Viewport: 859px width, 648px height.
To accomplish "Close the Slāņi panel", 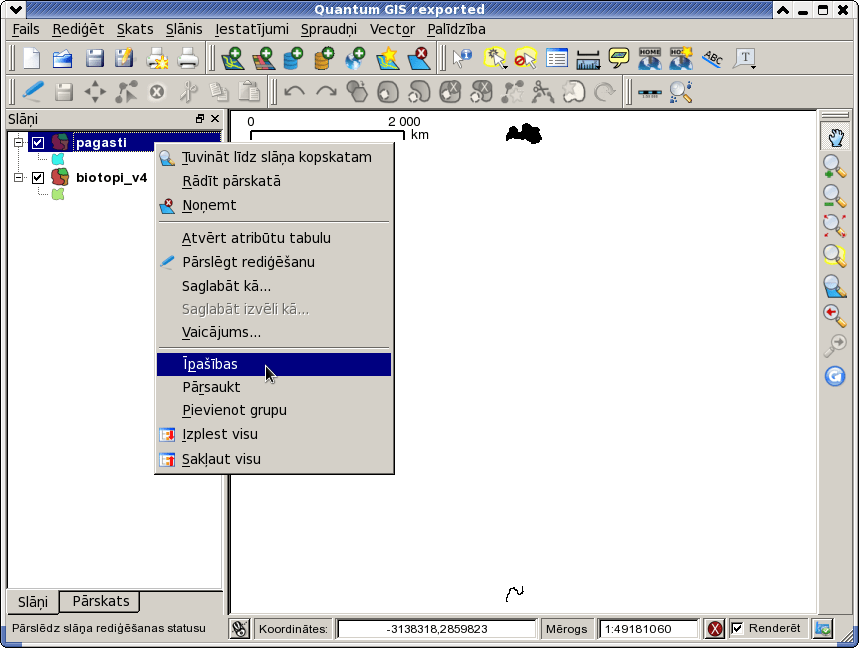I will click(215, 118).
